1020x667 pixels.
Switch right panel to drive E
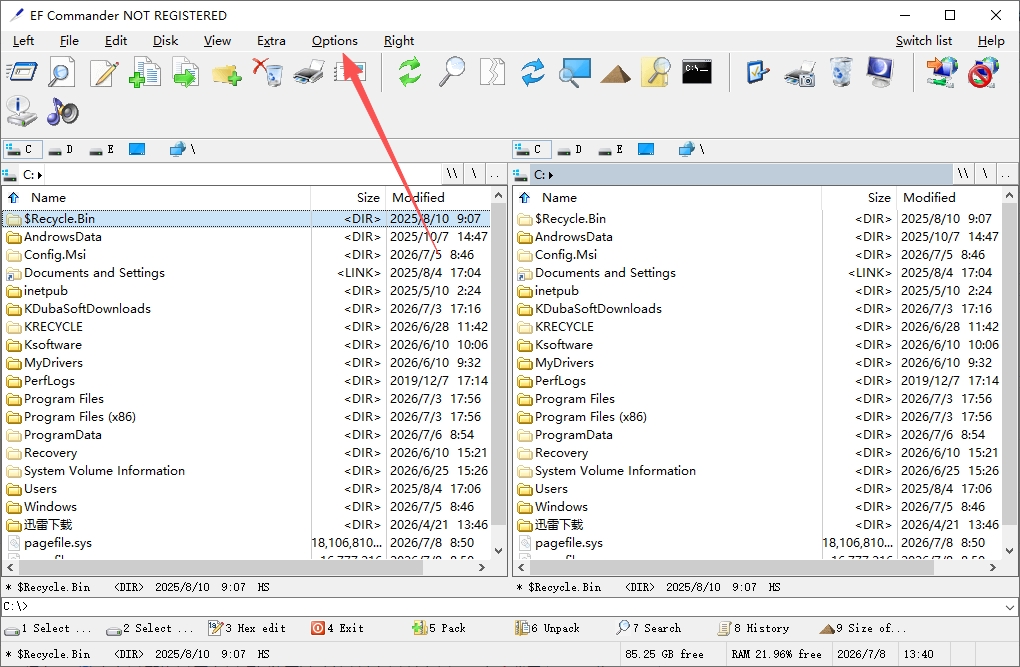[x=611, y=150]
